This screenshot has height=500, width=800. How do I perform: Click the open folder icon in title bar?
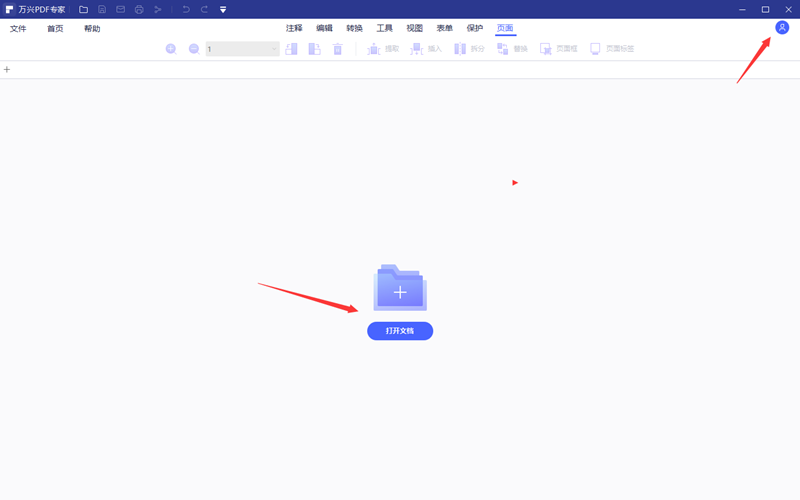click(84, 10)
